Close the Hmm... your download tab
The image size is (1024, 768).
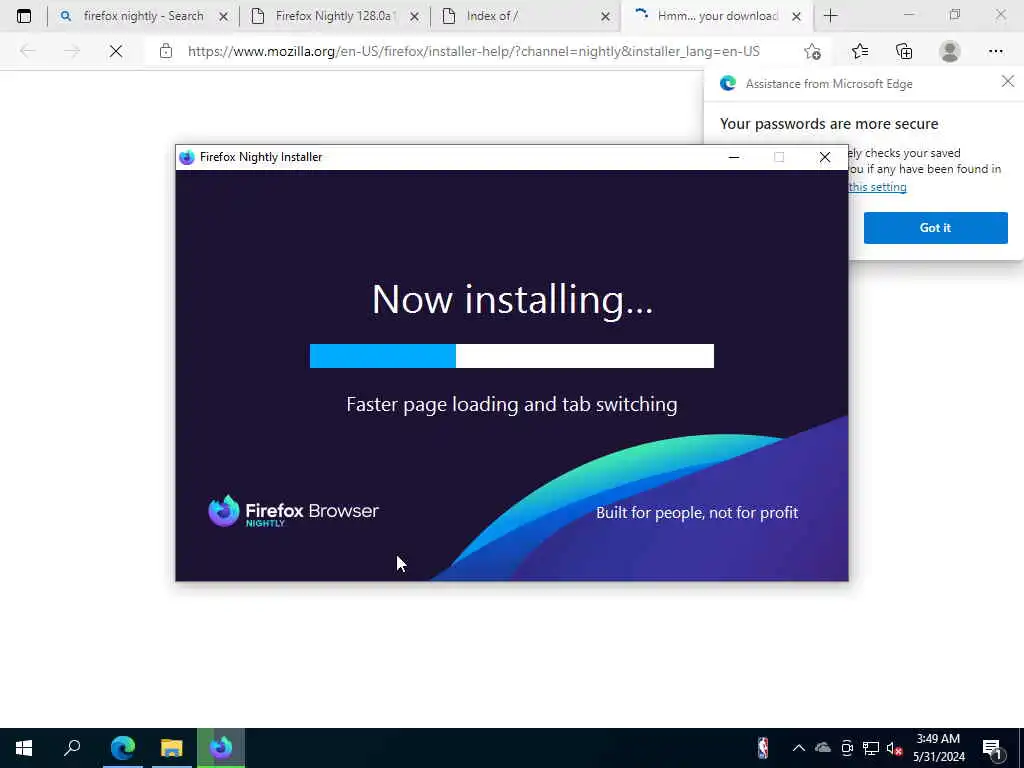[x=796, y=16]
